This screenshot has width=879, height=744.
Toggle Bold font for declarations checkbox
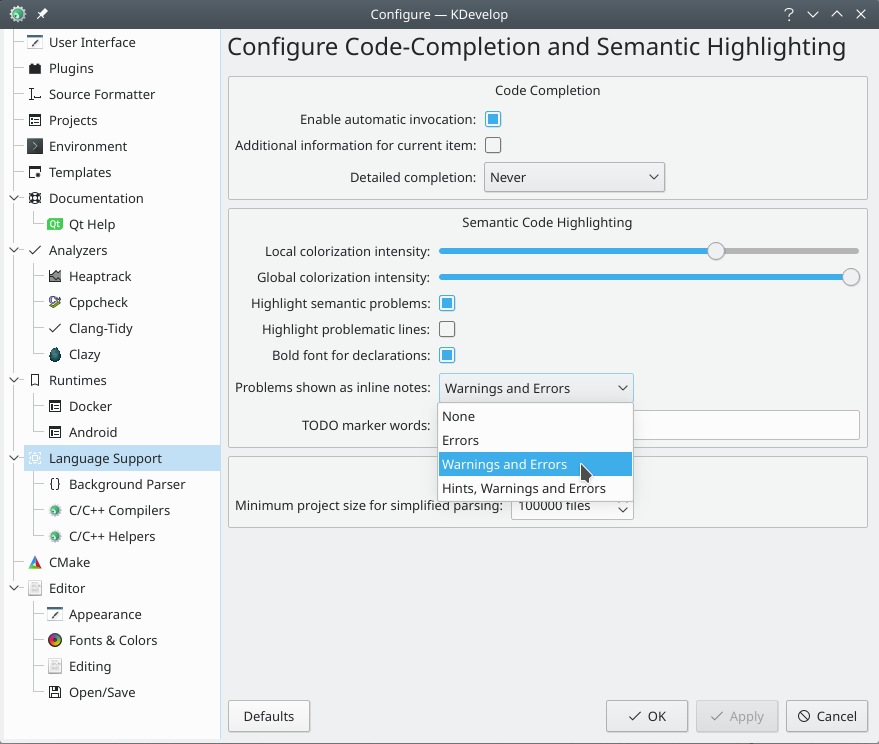[x=447, y=355]
